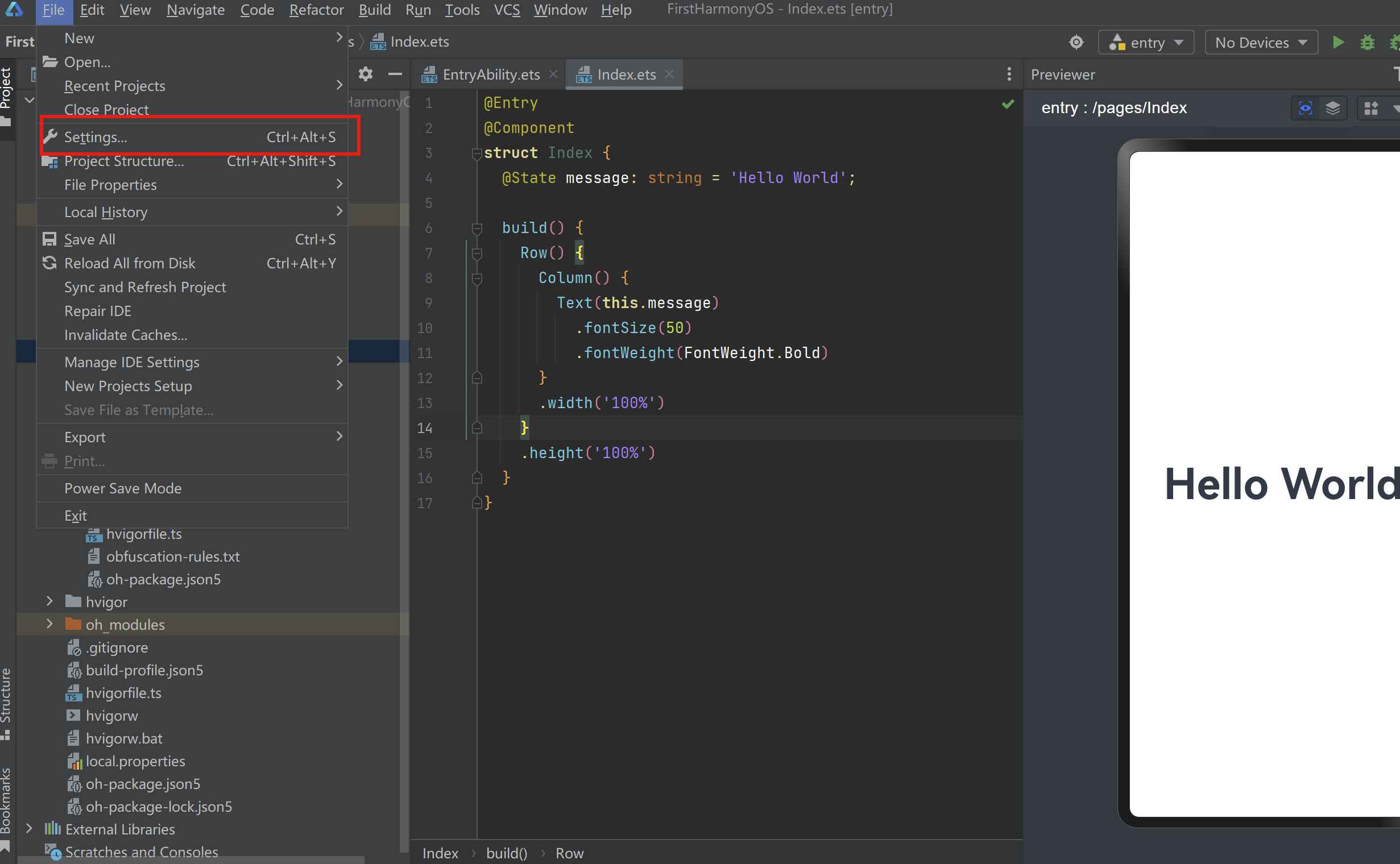Click the crosshair locate icon in toolbar

tap(1076, 42)
